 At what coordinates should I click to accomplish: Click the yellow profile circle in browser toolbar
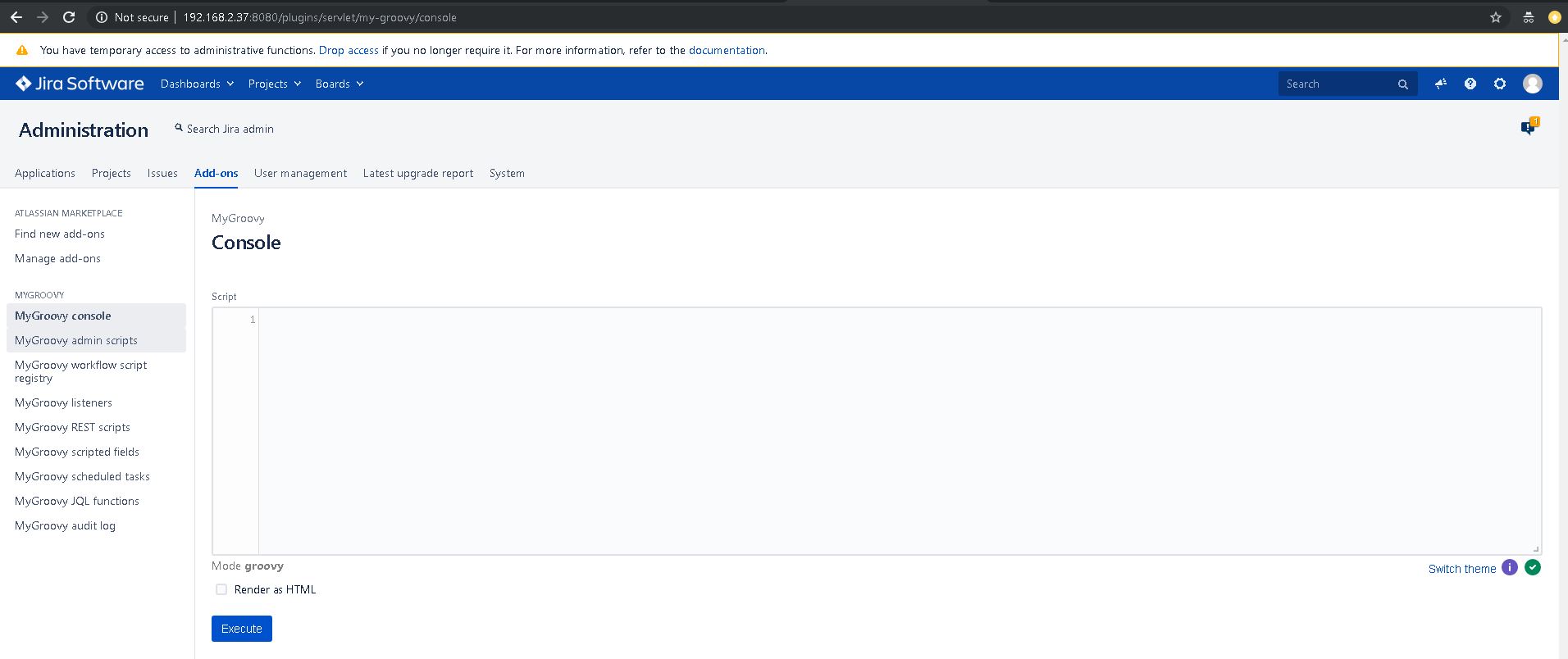click(x=1554, y=17)
